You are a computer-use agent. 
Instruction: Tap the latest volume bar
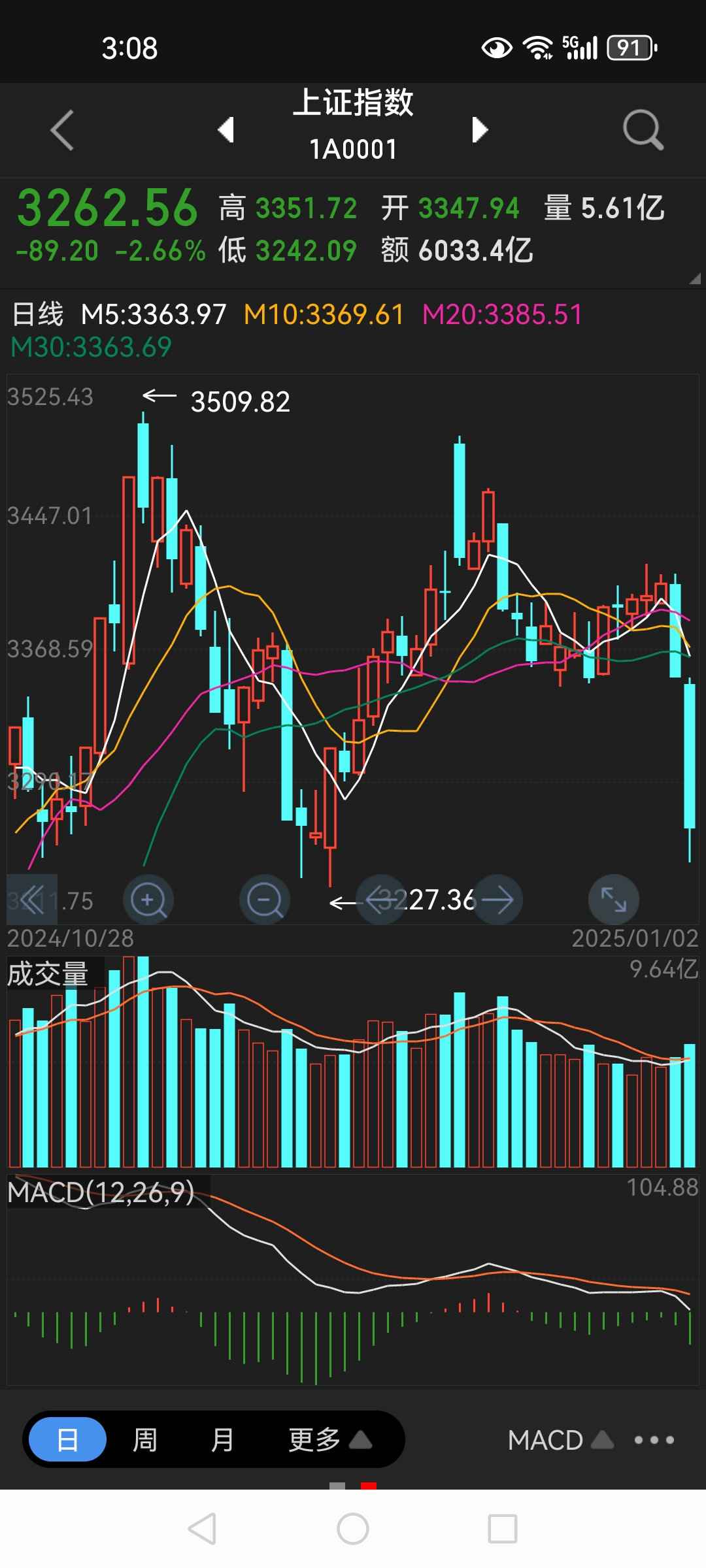690,1105
